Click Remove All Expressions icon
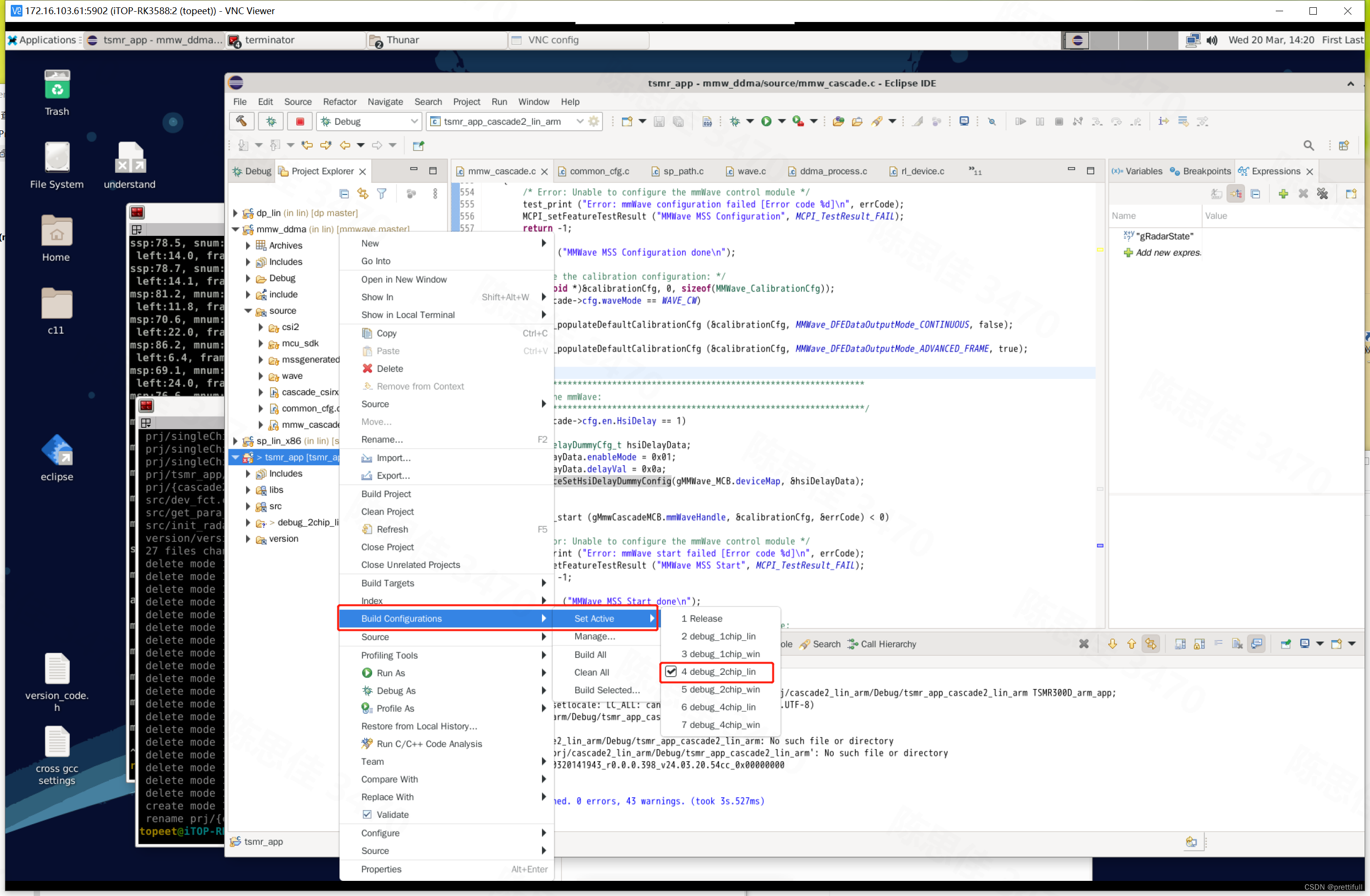The width and height of the screenshot is (1370, 896). pos(1322,194)
